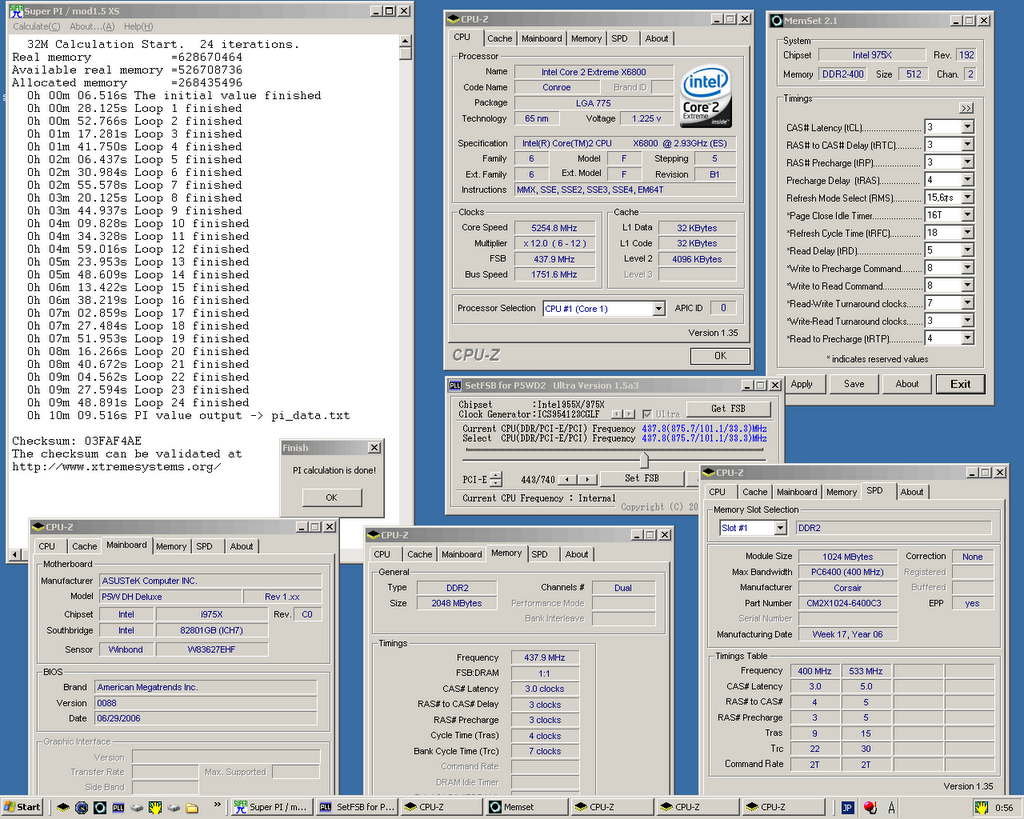The width and height of the screenshot is (1024, 819).
Task: Click the left arrow next to 443/740
Action: 568,479
